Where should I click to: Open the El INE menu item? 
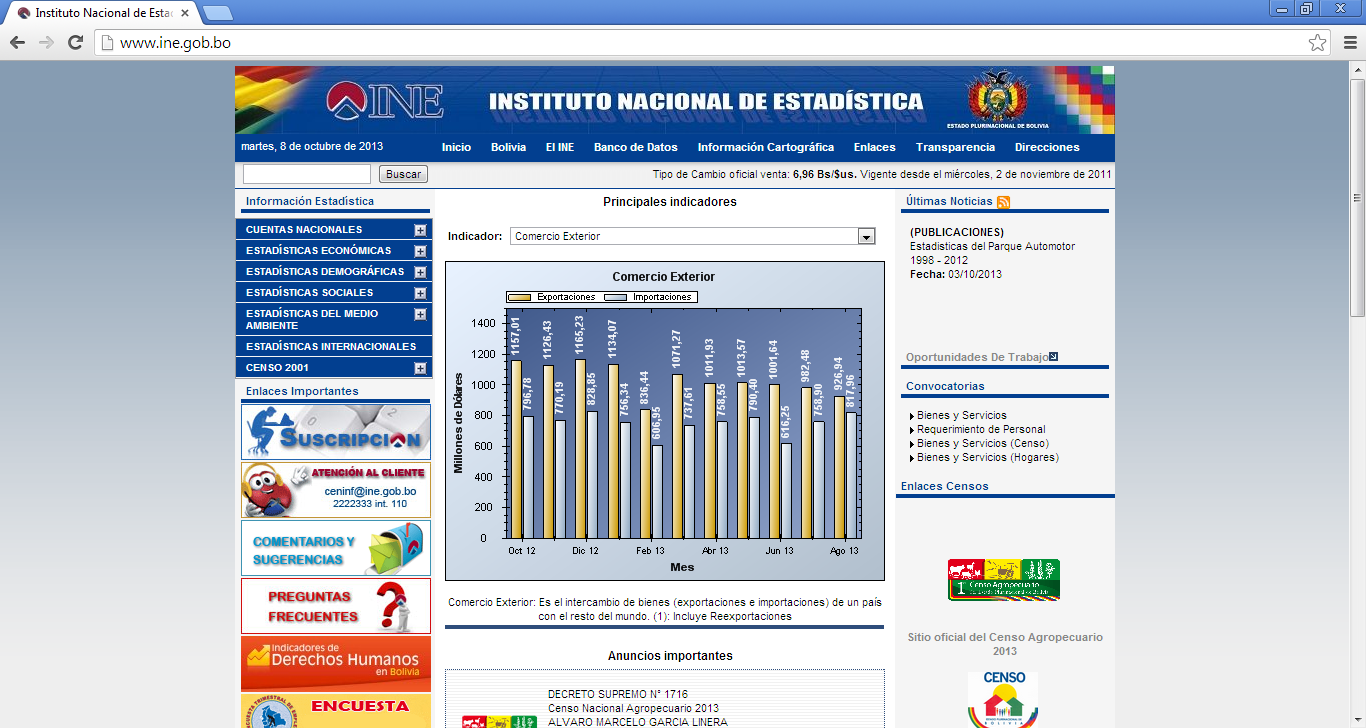pyautogui.click(x=560, y=147)
